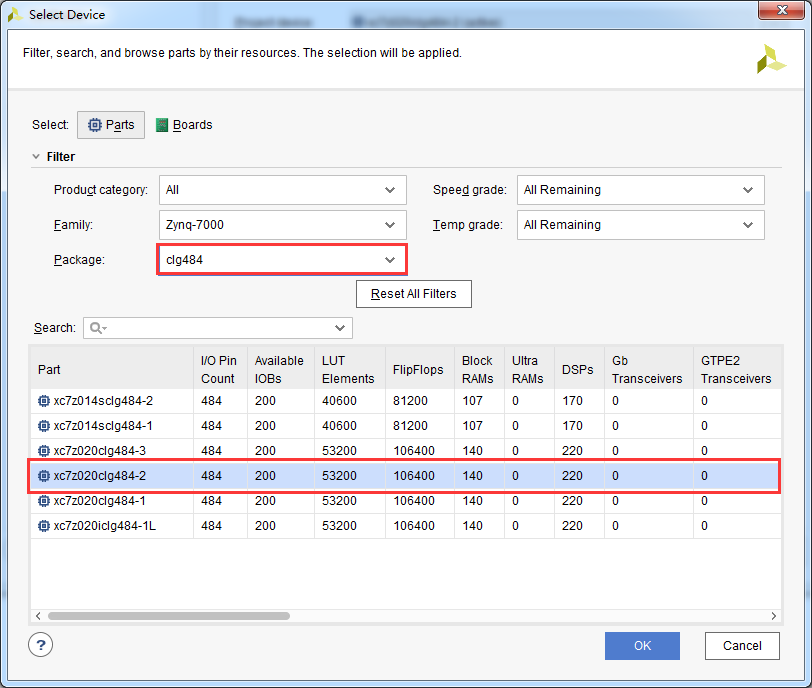Switch to the Parts selection toggle
The height and width of the screenshot is (688, 812).
pos(111,125)
